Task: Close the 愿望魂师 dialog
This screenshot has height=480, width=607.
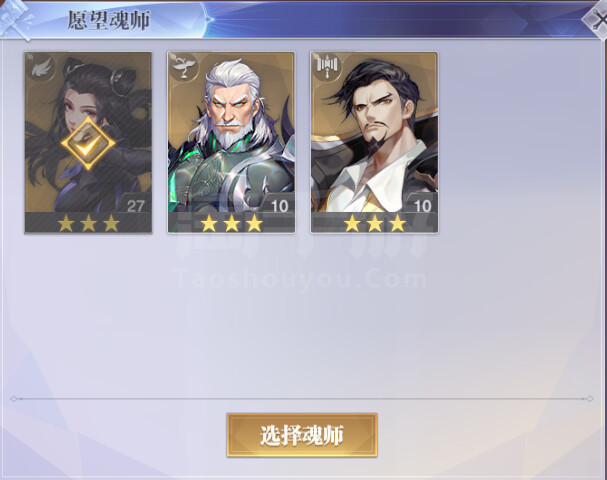Action: point(597,21)
